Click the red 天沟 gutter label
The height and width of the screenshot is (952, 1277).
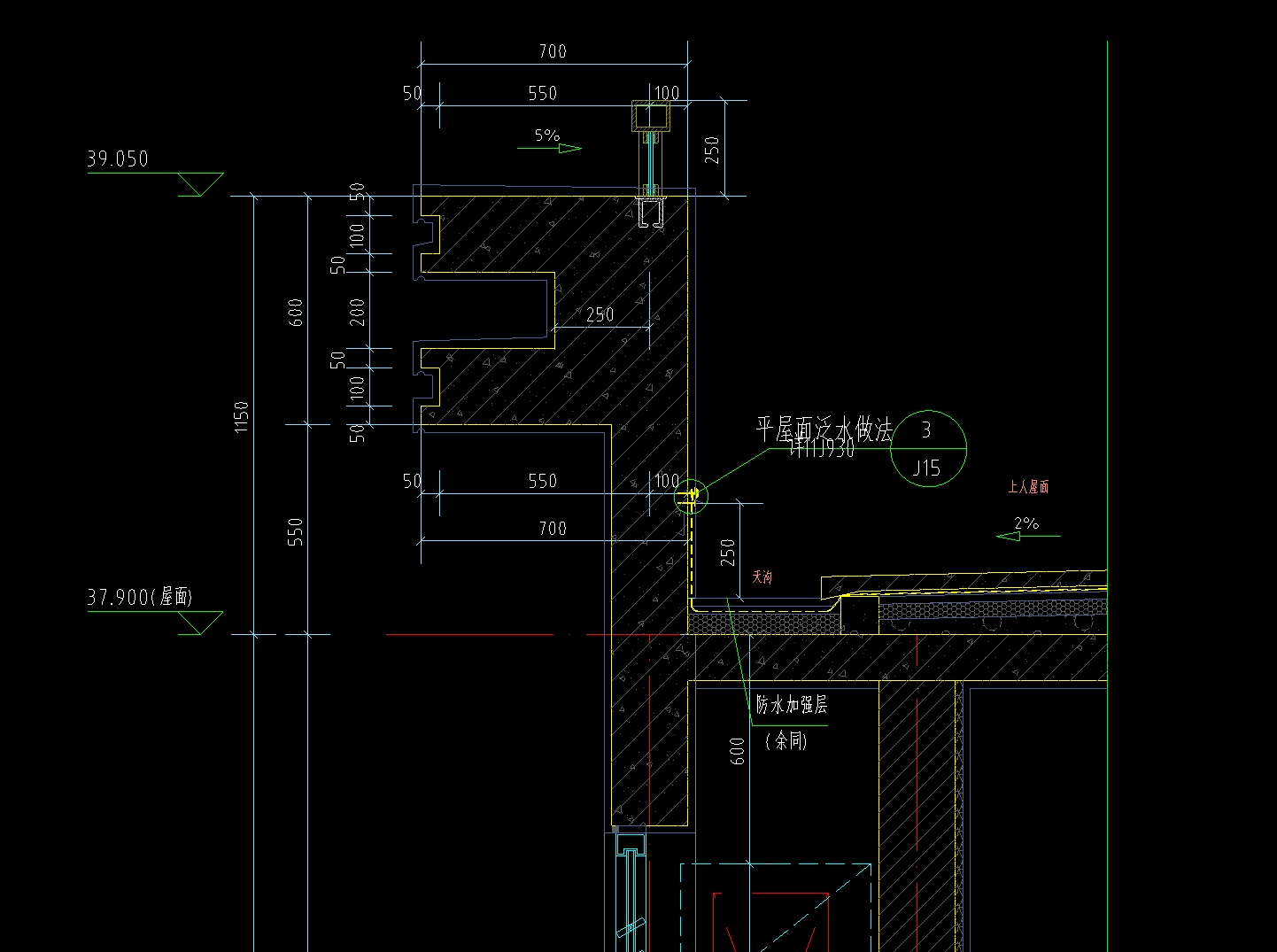[762, 577]
